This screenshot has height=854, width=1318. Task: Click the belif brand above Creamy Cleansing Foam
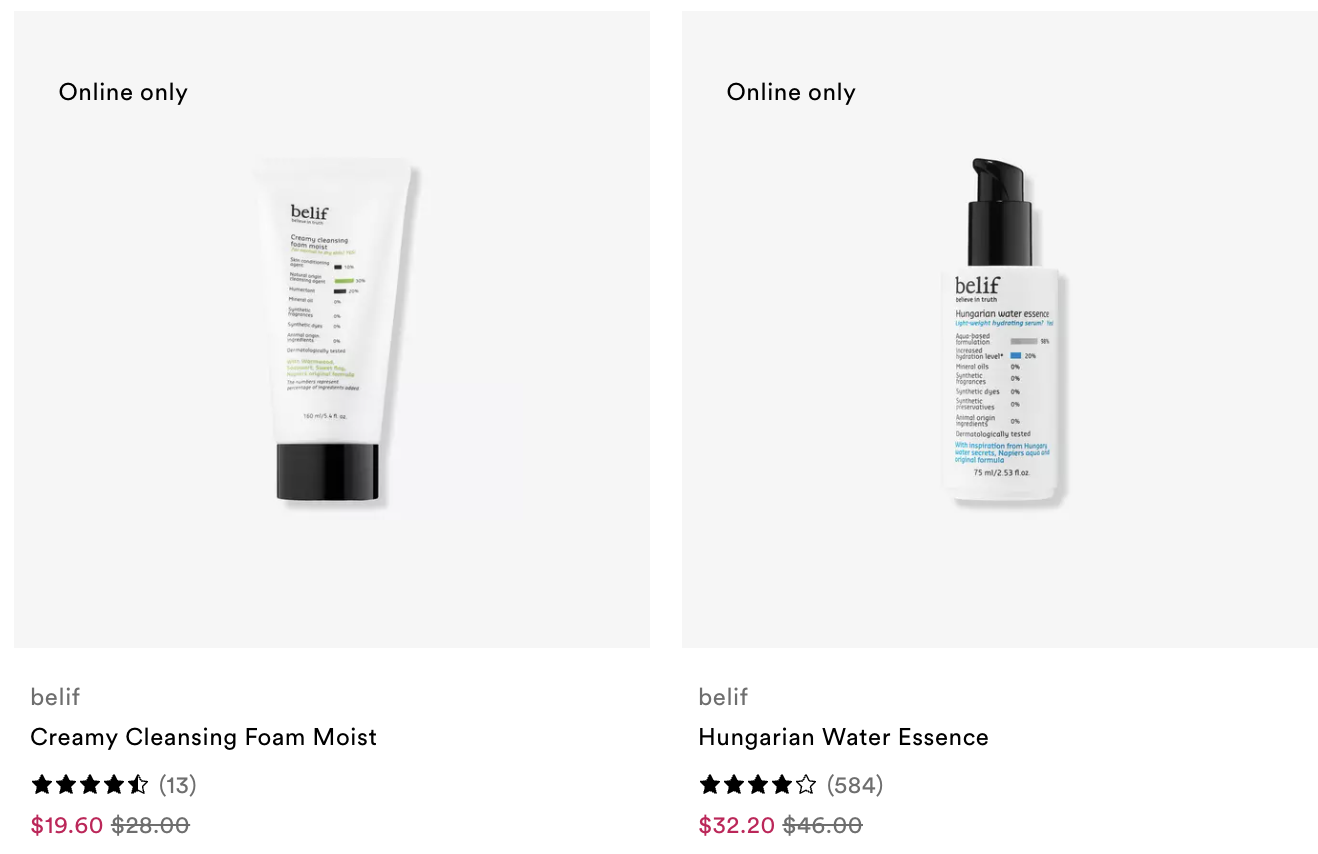55,697
